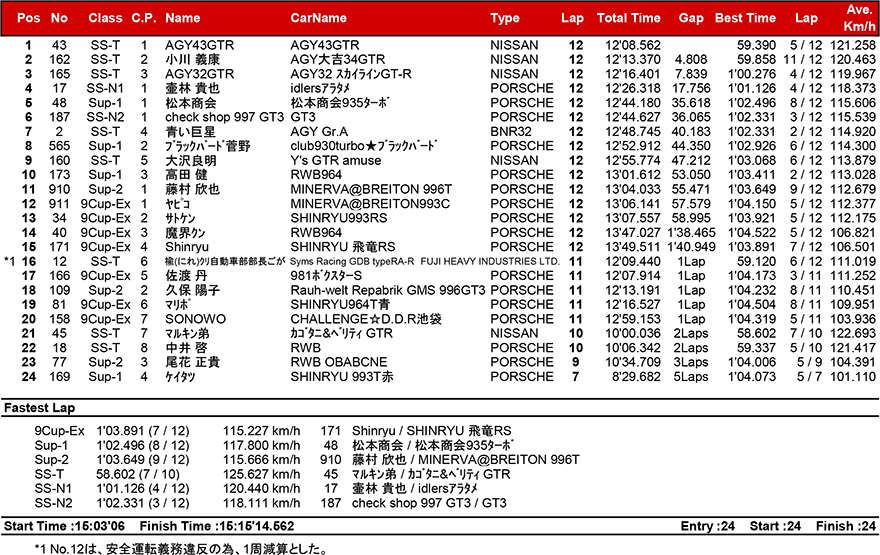880x555 pixels.
Task: Click the 'CarName' column header
Action: coord(318,18)
